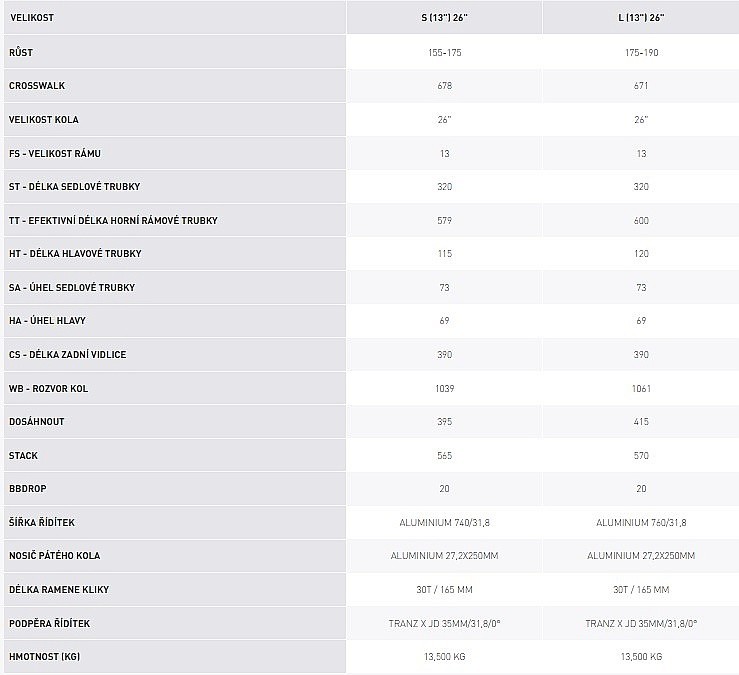The width and height of the screenshot is (739, 675).
Task: Select the L (13") 26" column header
Action: (641, 18)
